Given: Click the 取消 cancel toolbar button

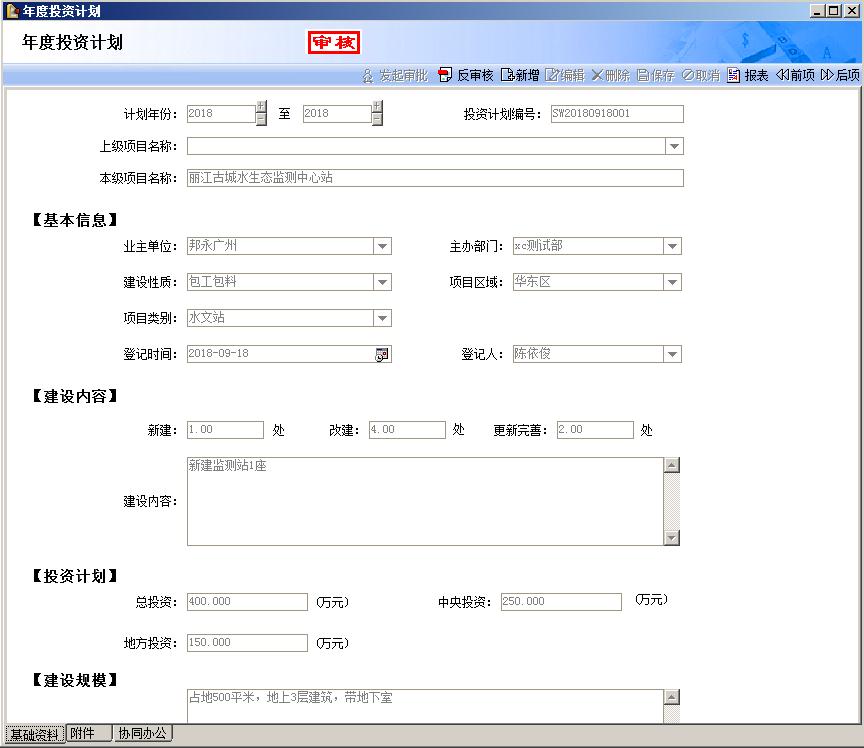Looking at the screenshot, I should pos(701,75).
